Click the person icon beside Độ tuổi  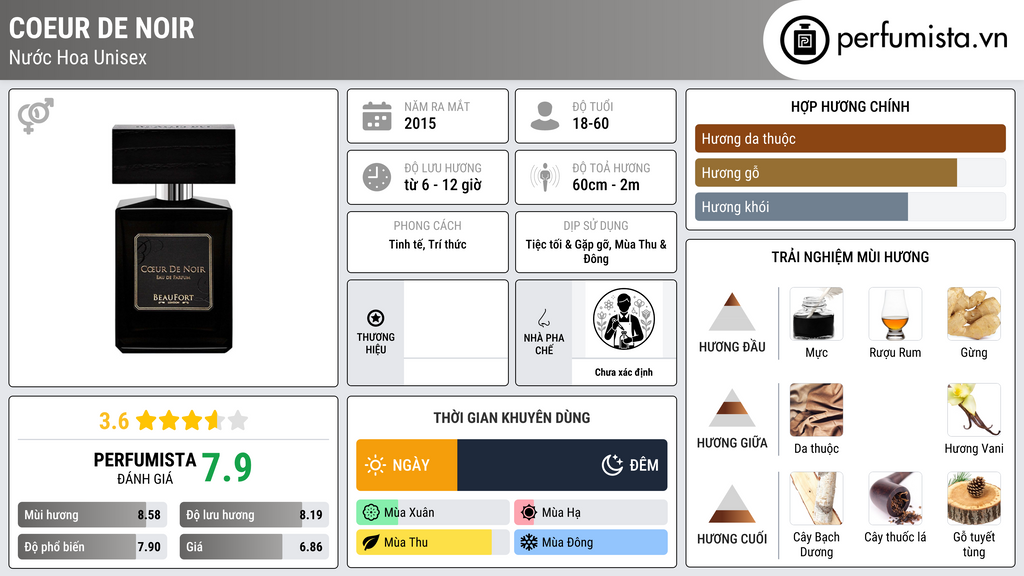[x=545, y=116]
